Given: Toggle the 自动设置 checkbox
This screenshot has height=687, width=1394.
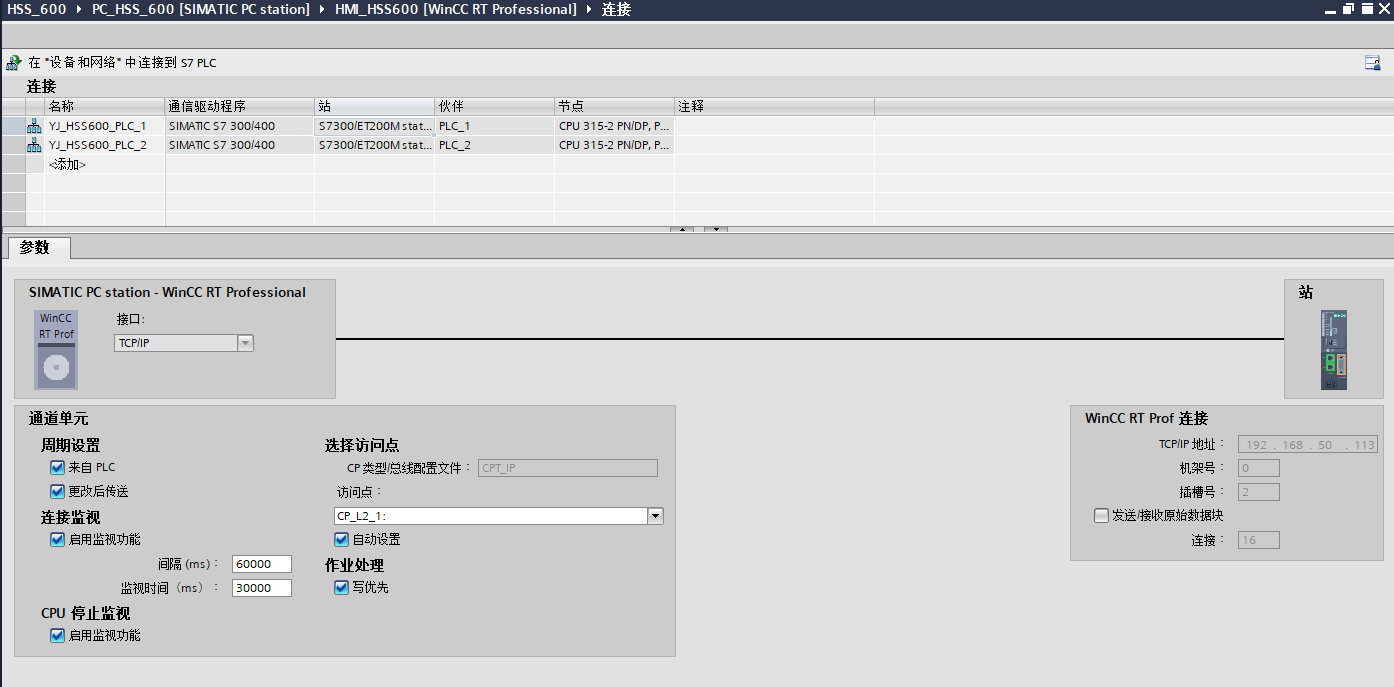Looking at the screenshot, I should pos(342,539).
